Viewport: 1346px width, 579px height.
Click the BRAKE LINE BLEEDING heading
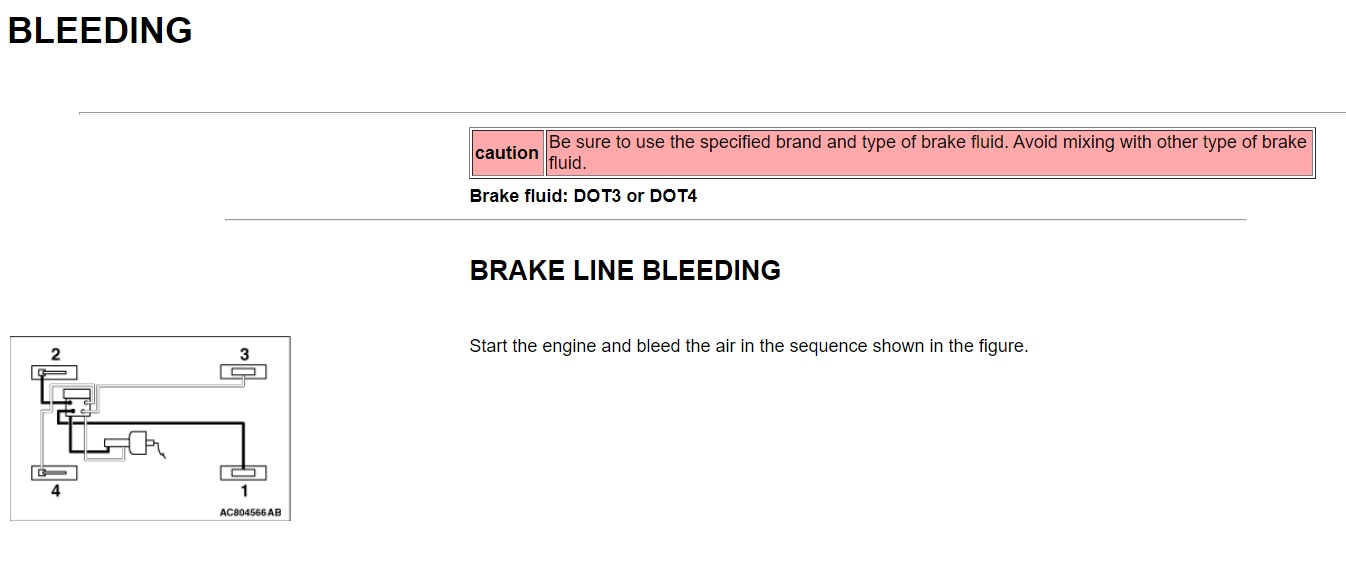pos(625,271)
